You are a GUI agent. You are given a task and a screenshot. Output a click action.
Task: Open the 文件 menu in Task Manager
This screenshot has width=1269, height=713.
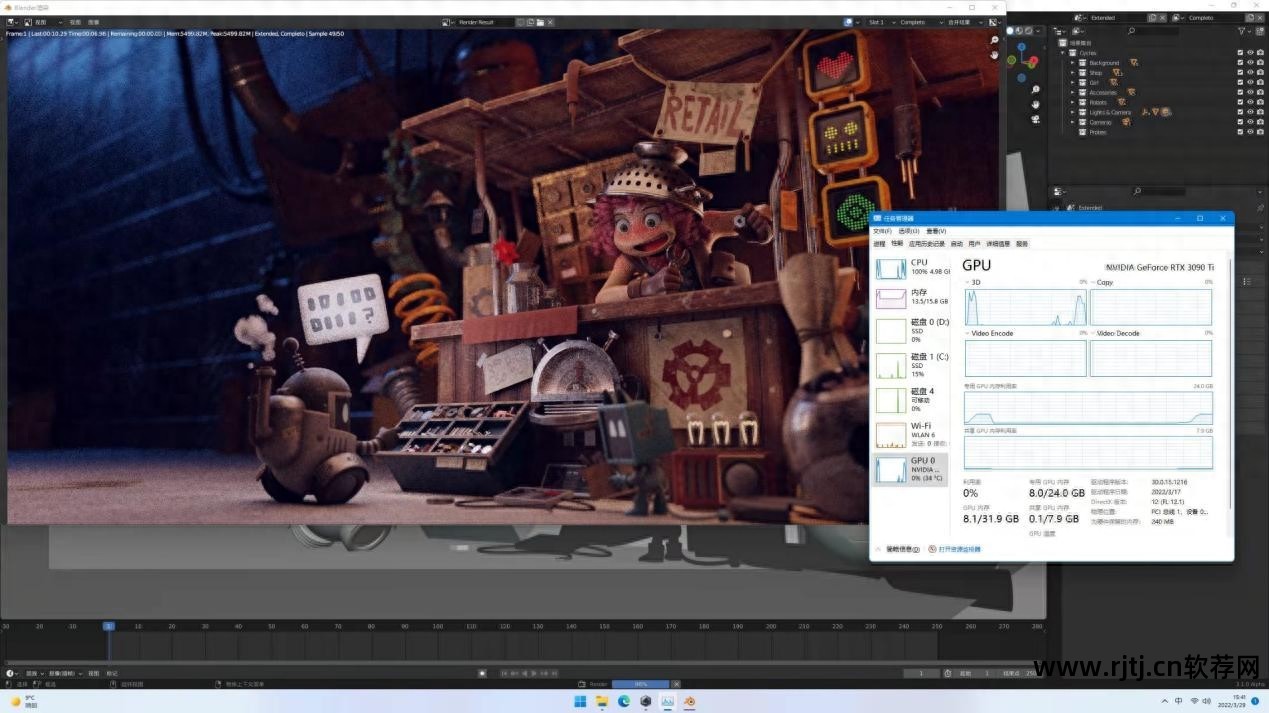[881, 231]
